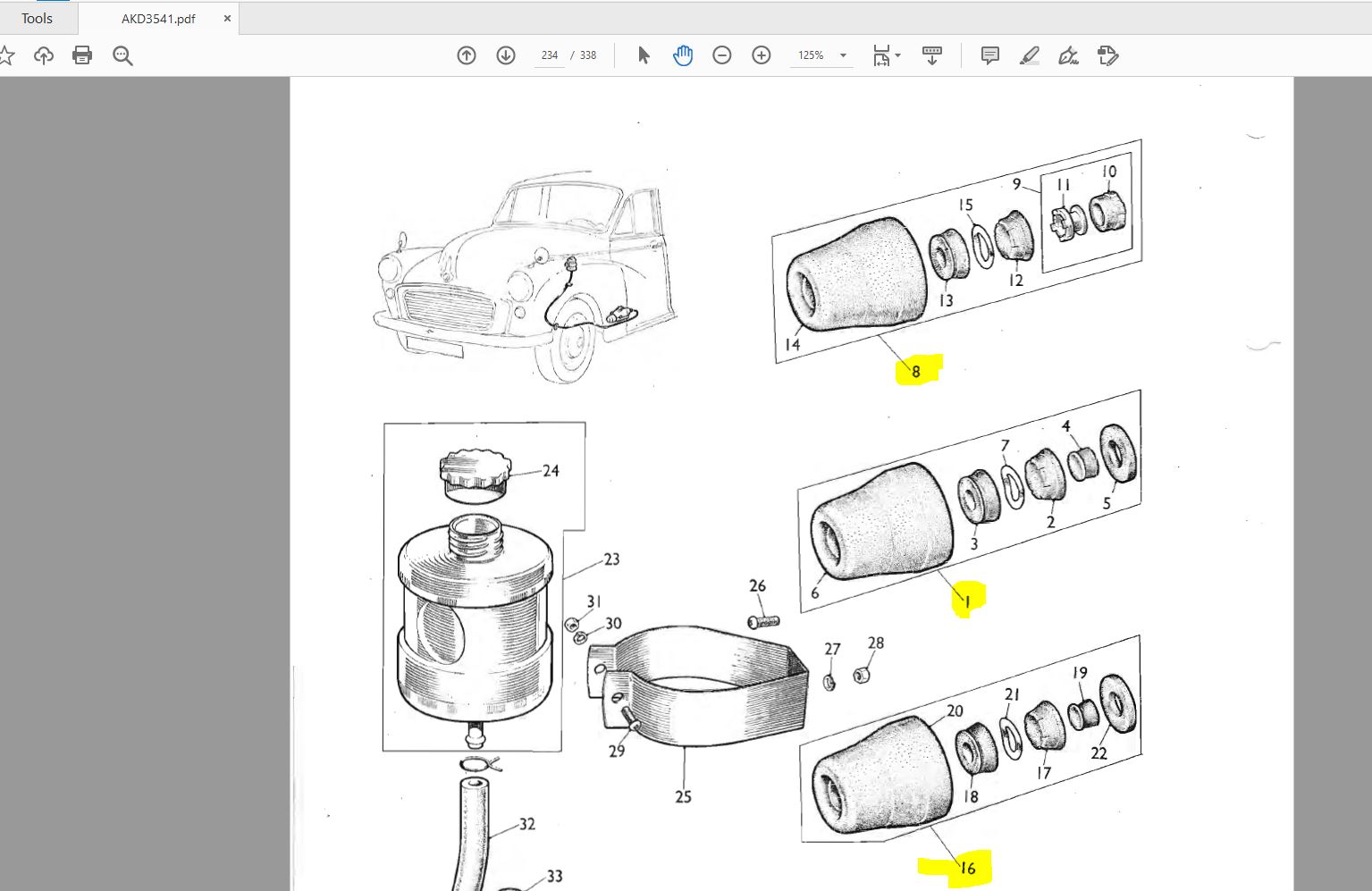1372x891 pixels.
Task: Open the sign document tool
Action: 1069,55
